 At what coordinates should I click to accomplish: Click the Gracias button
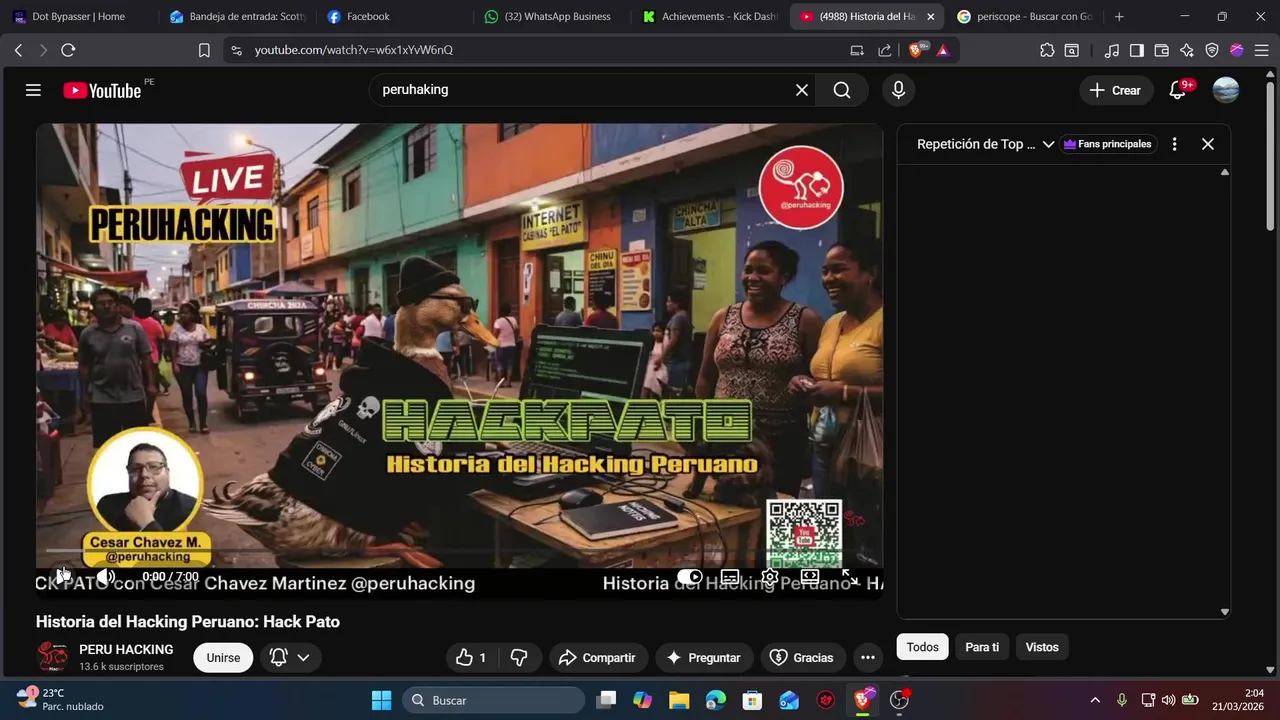(x=804, y=658)
